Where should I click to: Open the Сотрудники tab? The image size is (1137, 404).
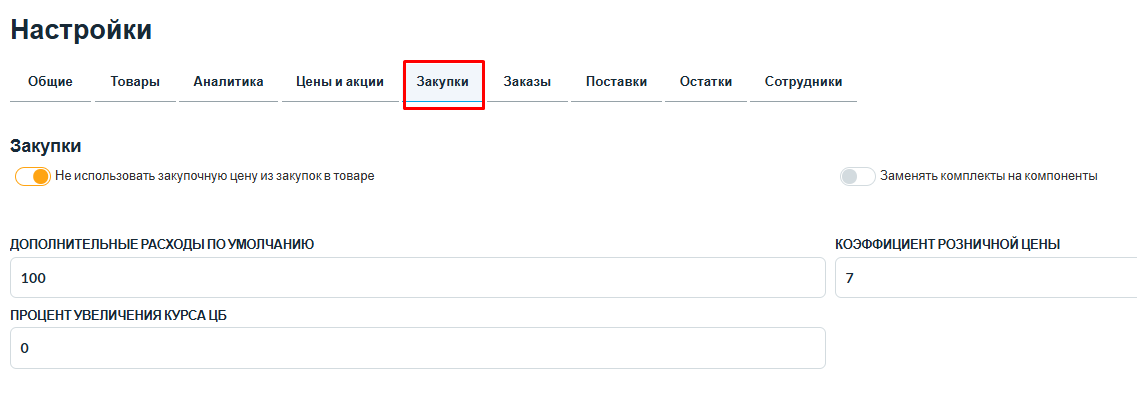point(803,82)
